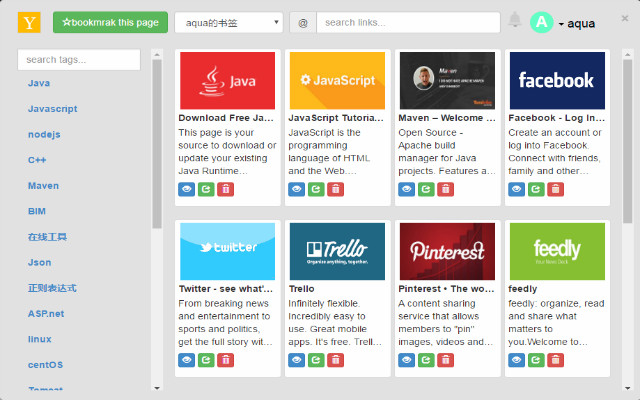640x400 pixels.
Task: Focus the search tags field
Action: click(x=79, y=60)
